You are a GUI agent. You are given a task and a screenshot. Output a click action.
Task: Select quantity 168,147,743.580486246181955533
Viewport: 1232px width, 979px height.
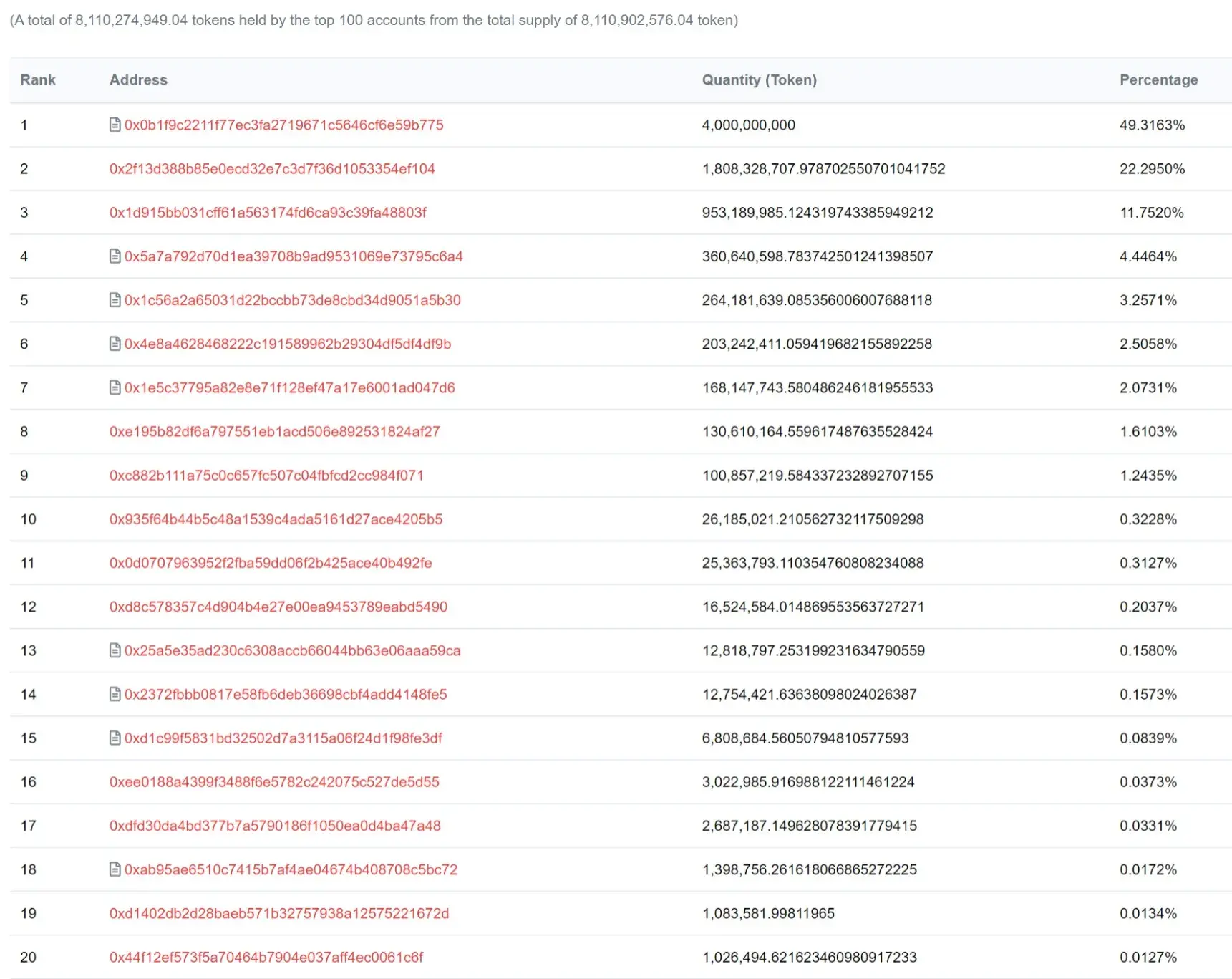coord(818,387)
